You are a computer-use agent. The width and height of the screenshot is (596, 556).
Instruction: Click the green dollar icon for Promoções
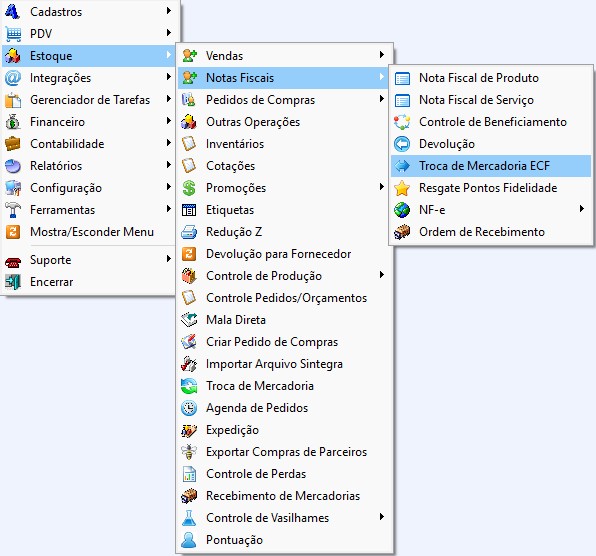[x=189, y=188]
